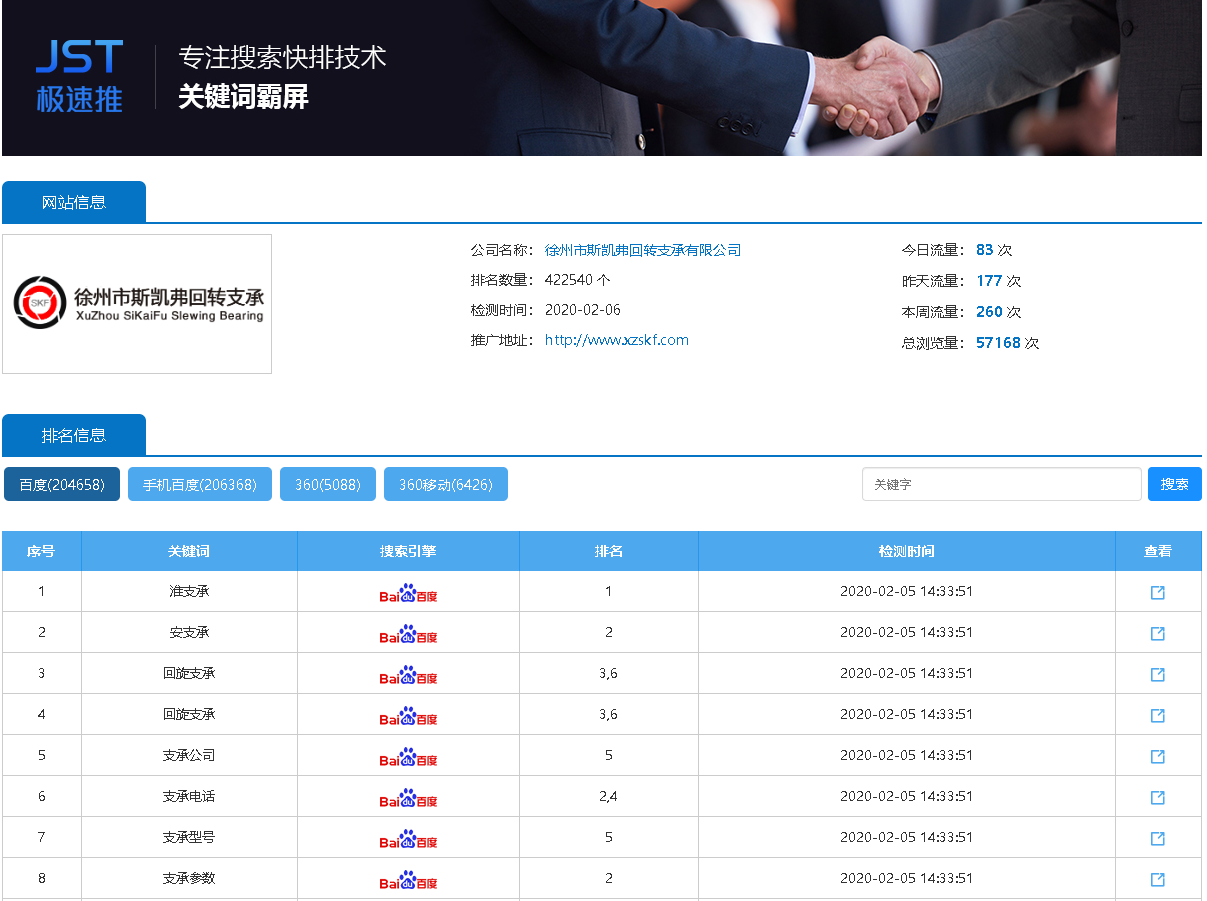Open view icon for 支承型号 row
1207x901 pixels.
click(1157, 838)
